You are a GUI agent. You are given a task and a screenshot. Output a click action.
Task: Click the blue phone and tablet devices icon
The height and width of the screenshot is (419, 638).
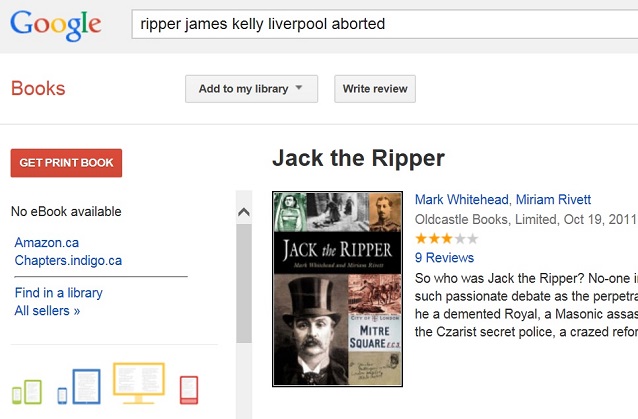[79, 386]
